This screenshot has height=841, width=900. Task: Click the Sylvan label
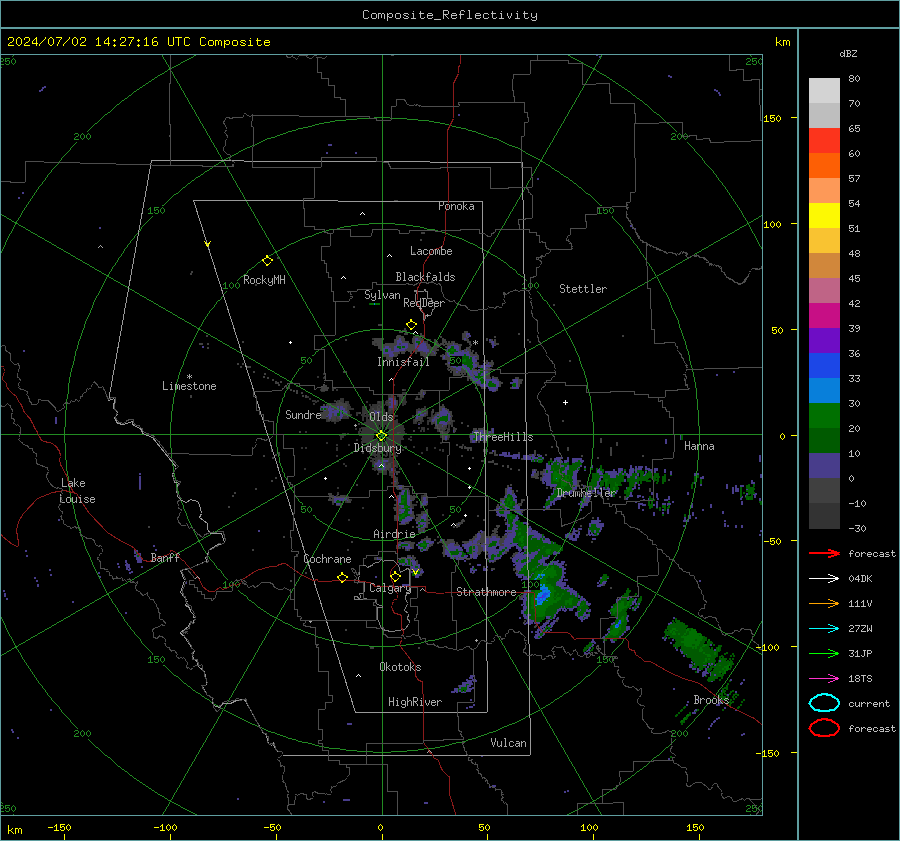382,295
